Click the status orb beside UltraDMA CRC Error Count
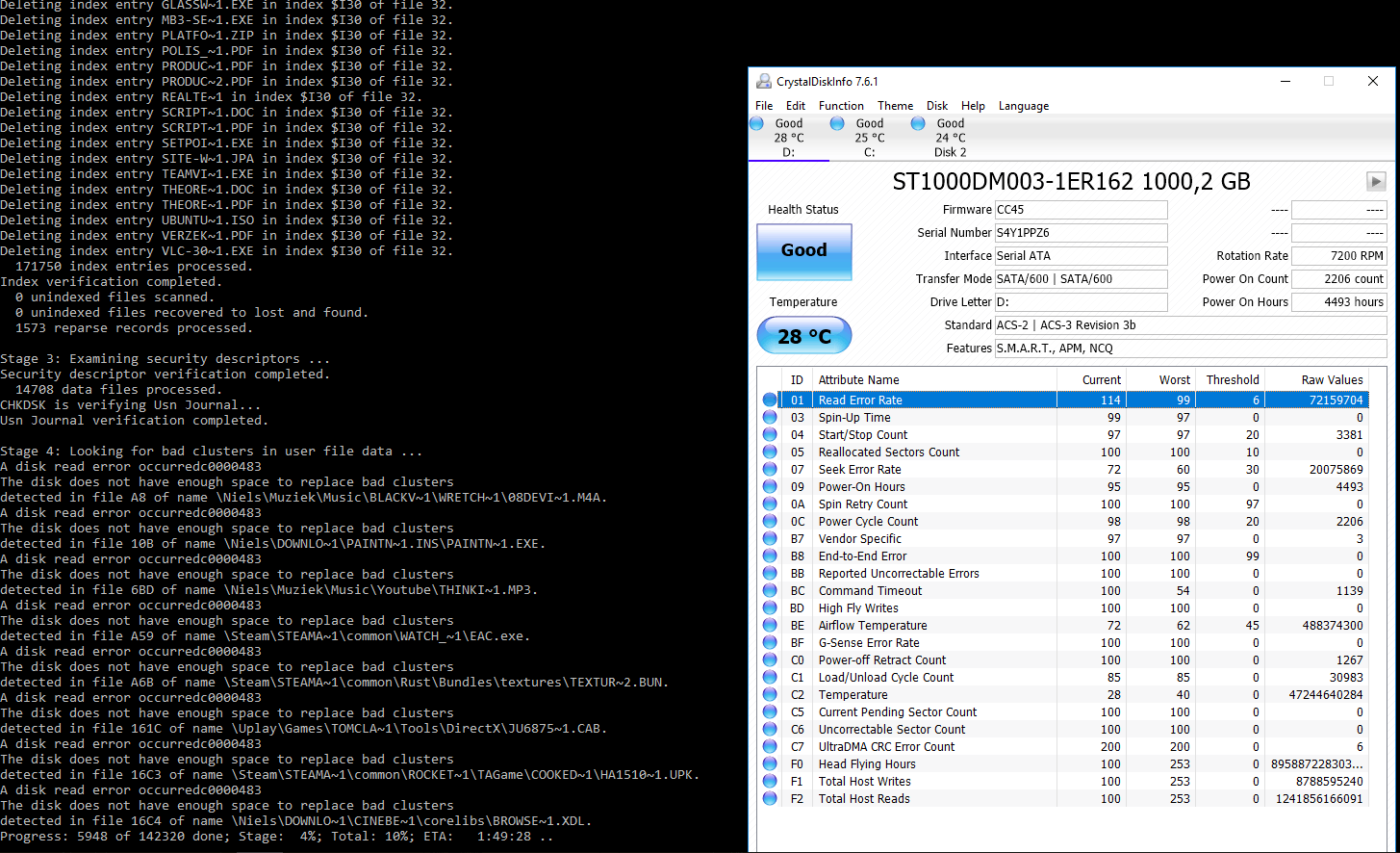Viewport: 1400px width, 853px height. 770,746
